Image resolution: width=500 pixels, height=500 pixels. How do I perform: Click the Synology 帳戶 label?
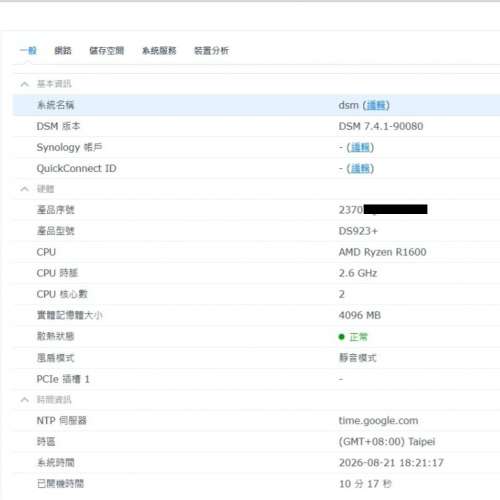(69, 147)
